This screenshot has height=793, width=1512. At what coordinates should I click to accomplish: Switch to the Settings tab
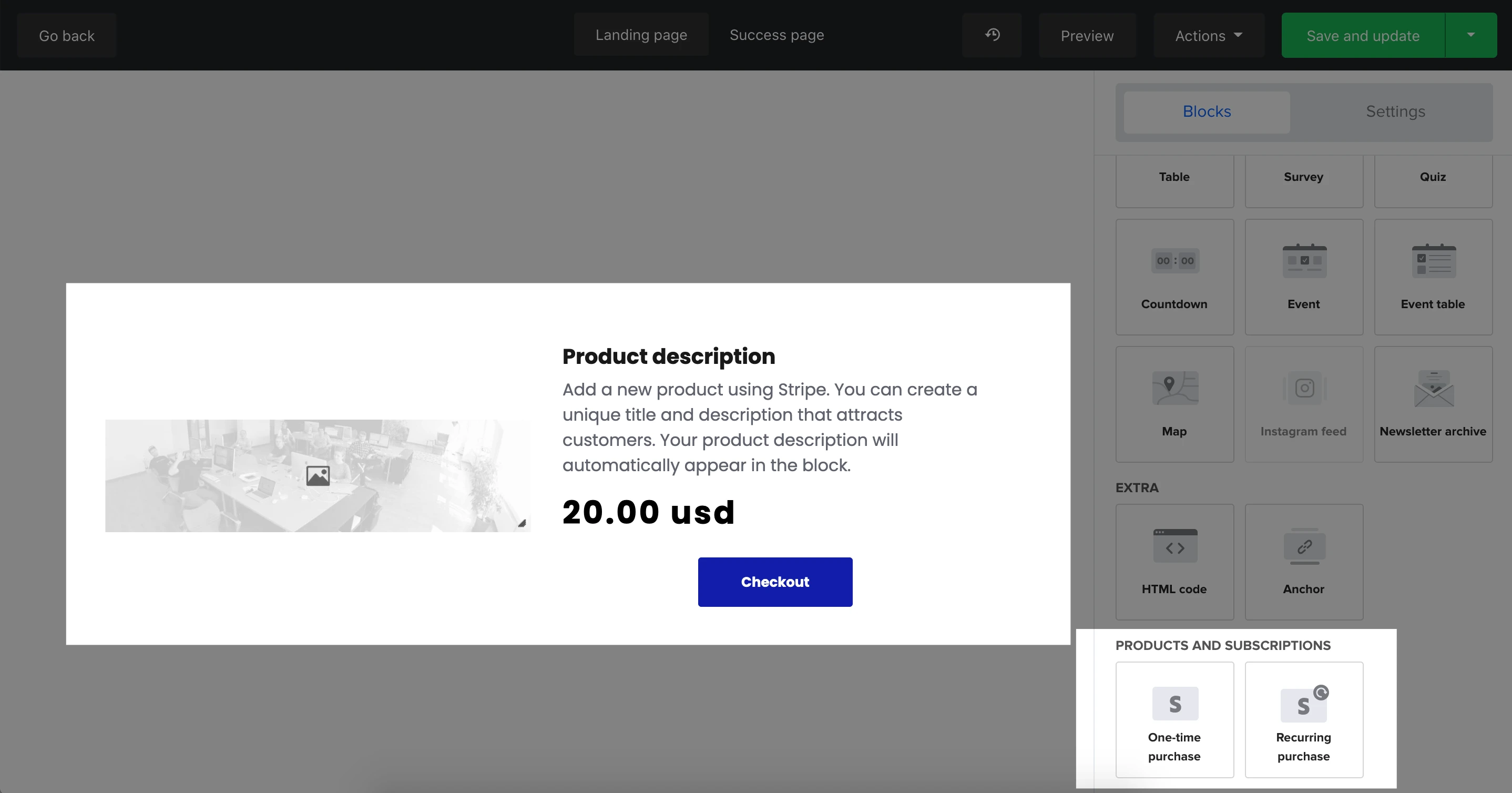coord(1397,111)
